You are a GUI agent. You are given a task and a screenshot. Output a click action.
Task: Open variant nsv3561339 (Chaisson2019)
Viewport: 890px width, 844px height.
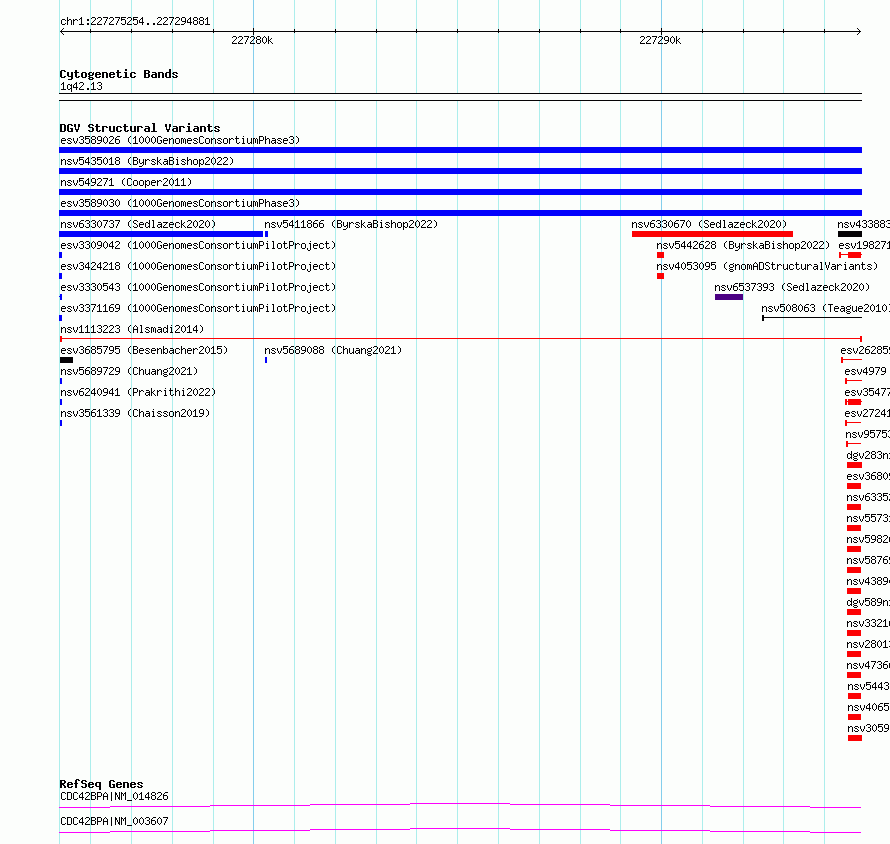135,413
